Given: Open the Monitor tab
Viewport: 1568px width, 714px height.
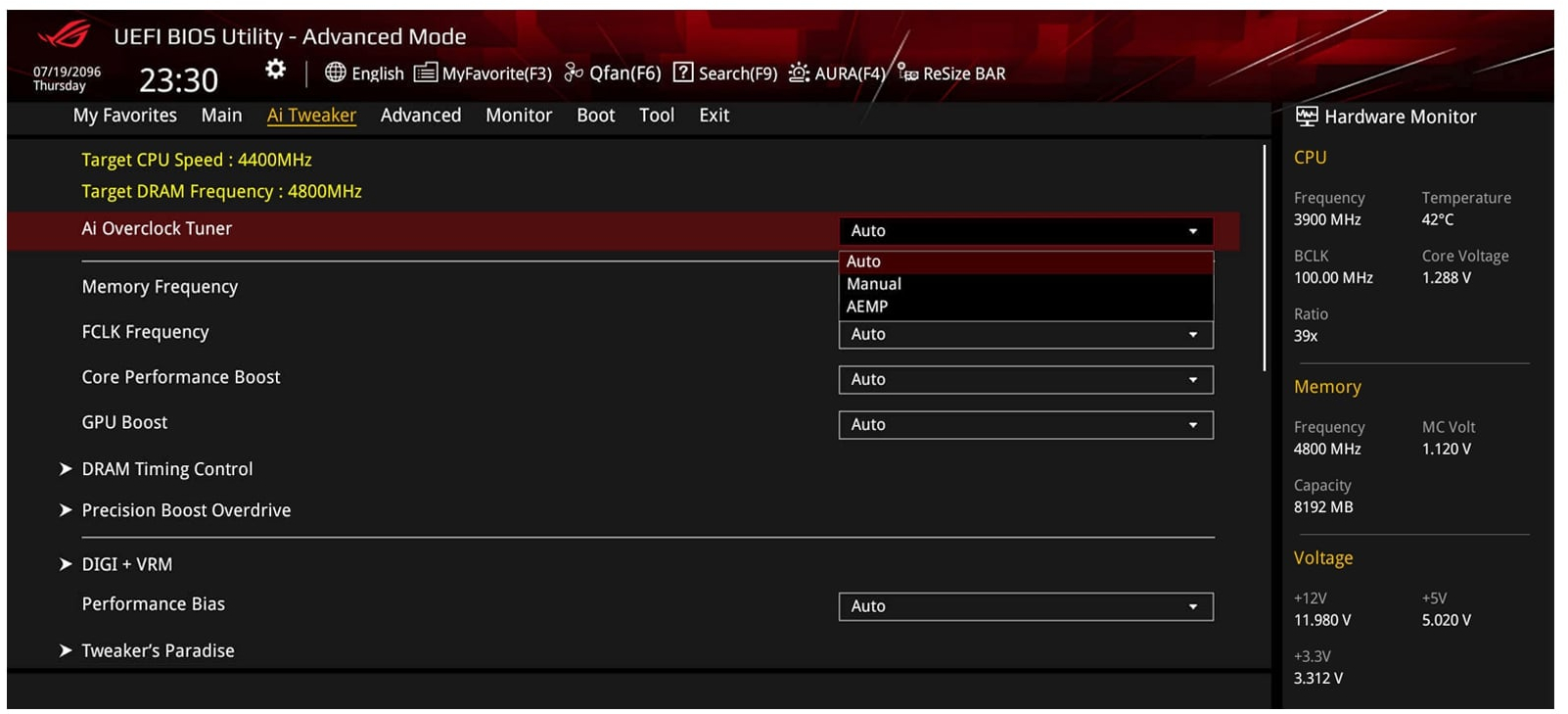Looking at the screenshot, I should pos(519,116).
